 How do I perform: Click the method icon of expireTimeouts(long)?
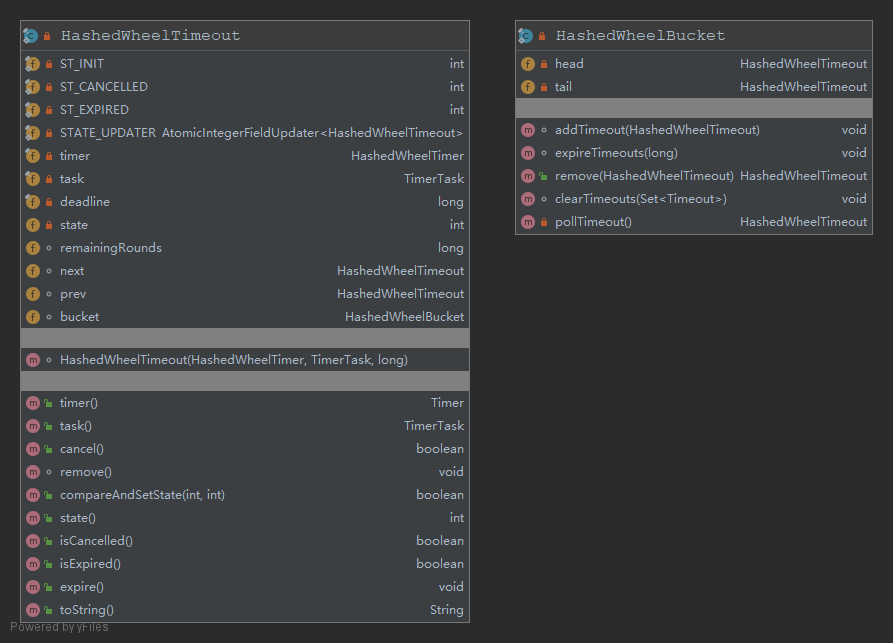click(528, 153)
